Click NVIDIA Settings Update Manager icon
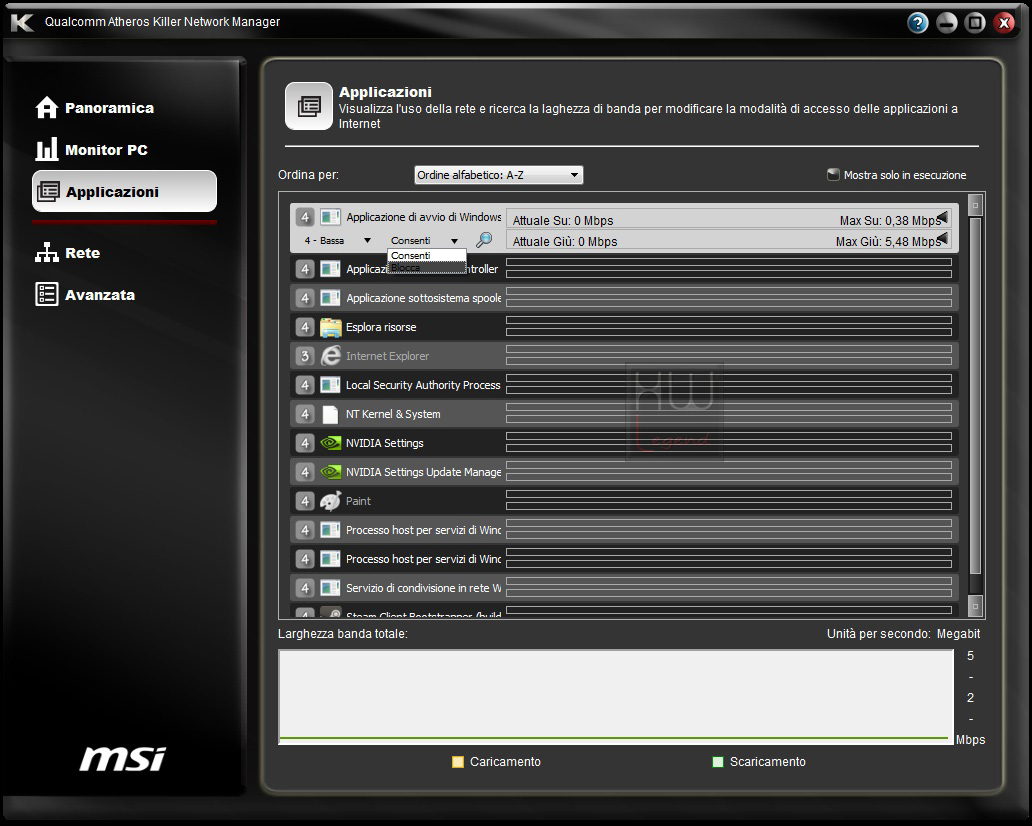 [330, 472]
